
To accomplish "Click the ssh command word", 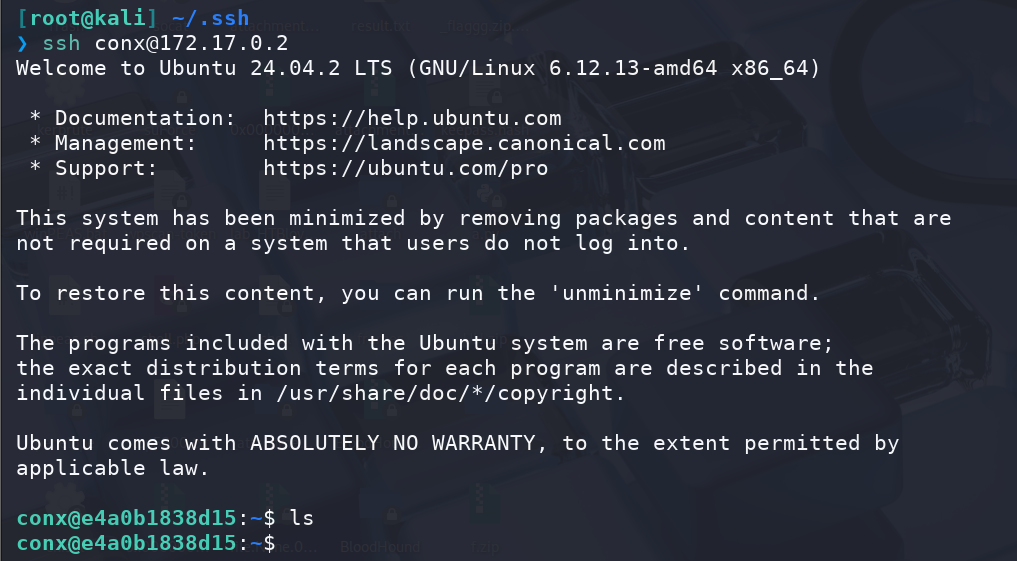I will 62,43.
